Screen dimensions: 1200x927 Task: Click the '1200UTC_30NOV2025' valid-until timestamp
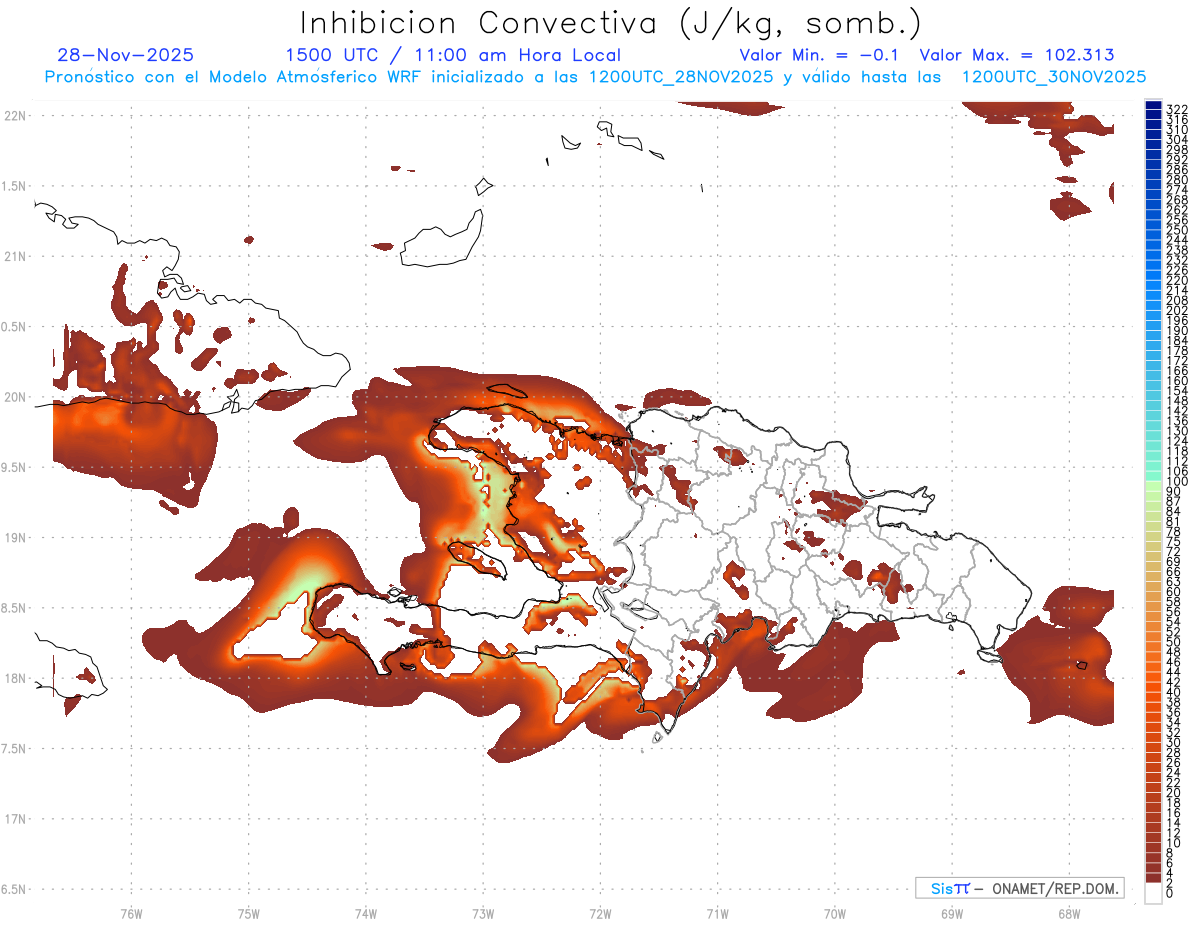tap(1054, 77)
